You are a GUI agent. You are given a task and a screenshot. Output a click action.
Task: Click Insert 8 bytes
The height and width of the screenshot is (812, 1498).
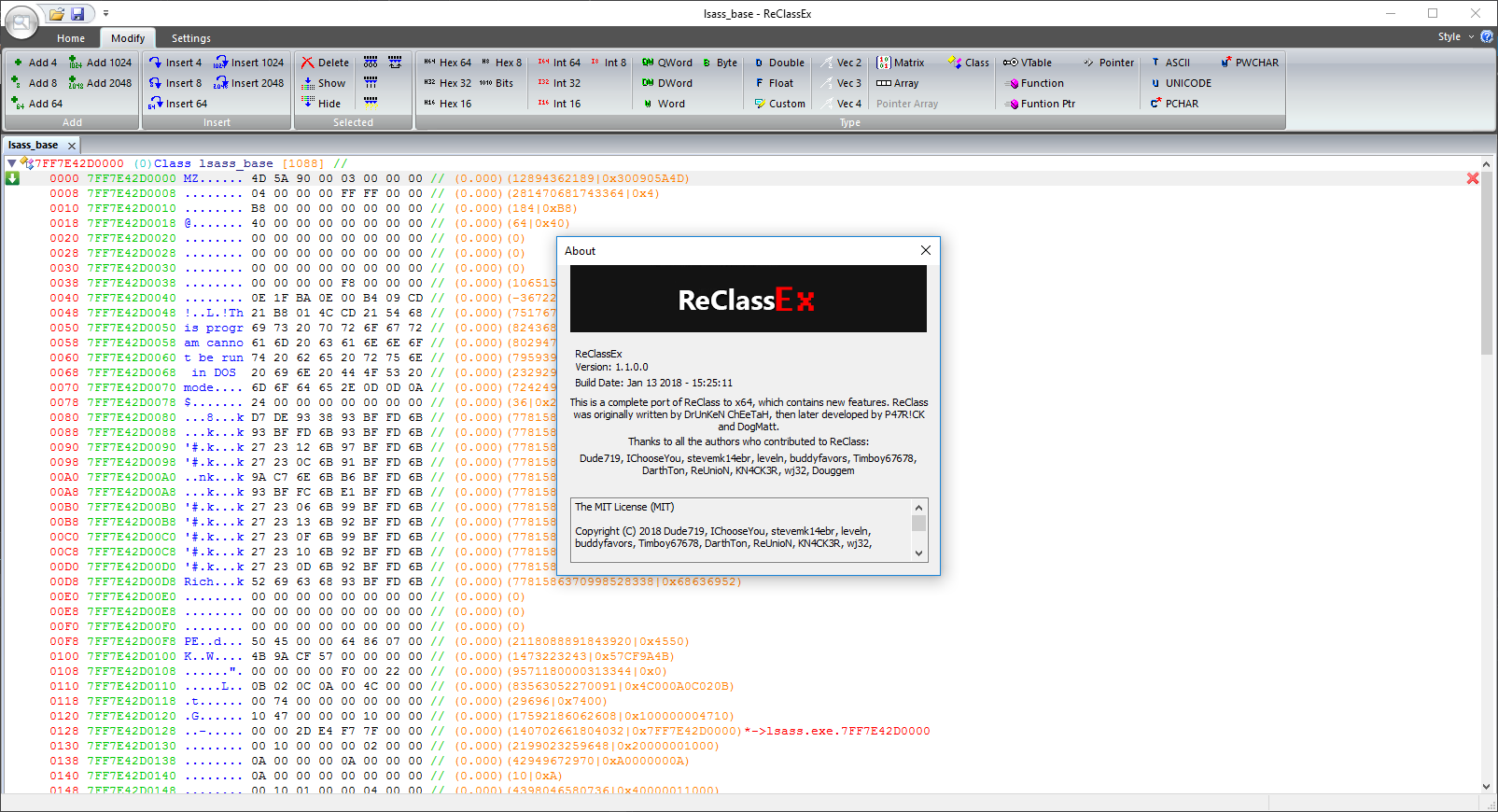(x=175, y=83)
